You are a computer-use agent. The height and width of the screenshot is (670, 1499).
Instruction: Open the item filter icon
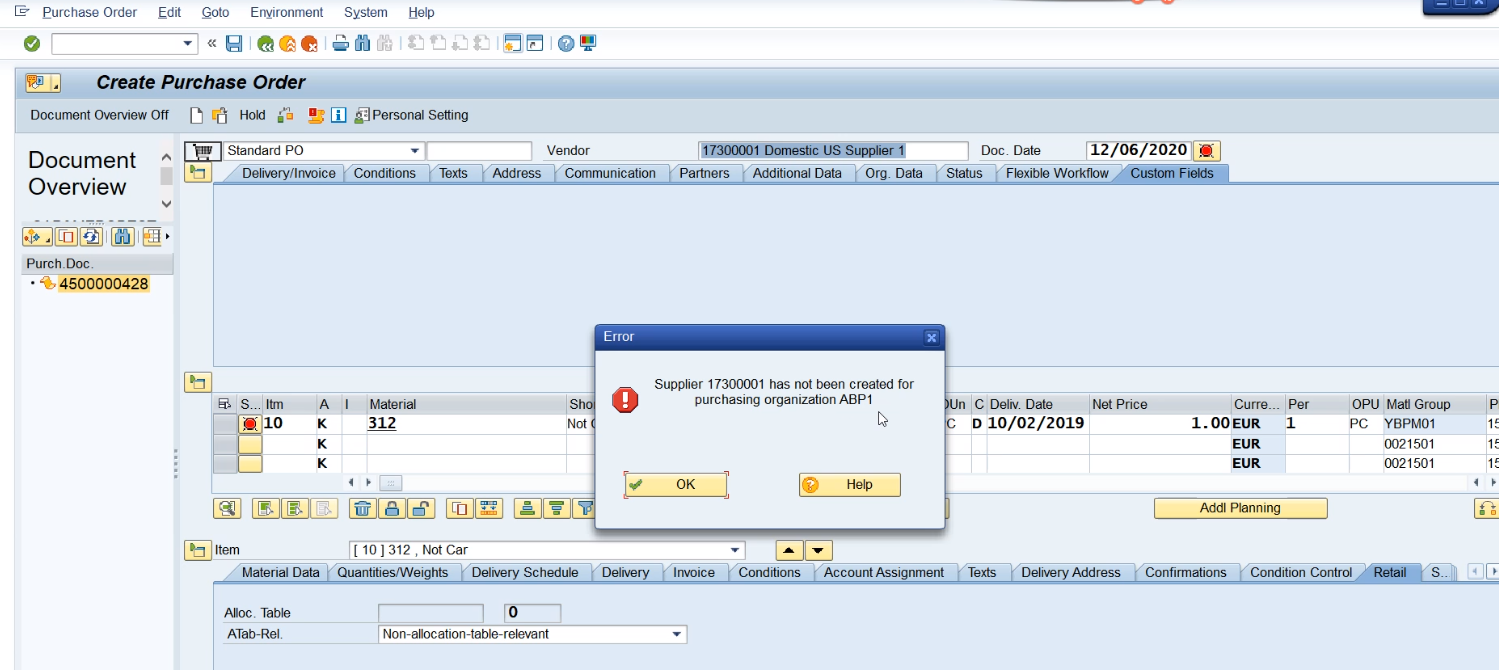click(586, 508)
